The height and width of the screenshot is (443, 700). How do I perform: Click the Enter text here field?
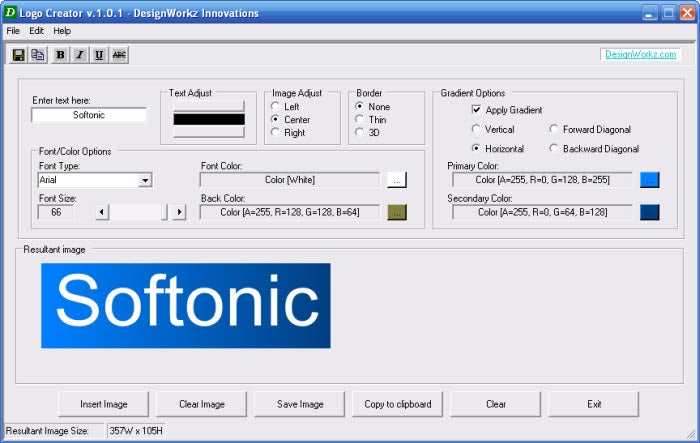click(x=89, y=115)
